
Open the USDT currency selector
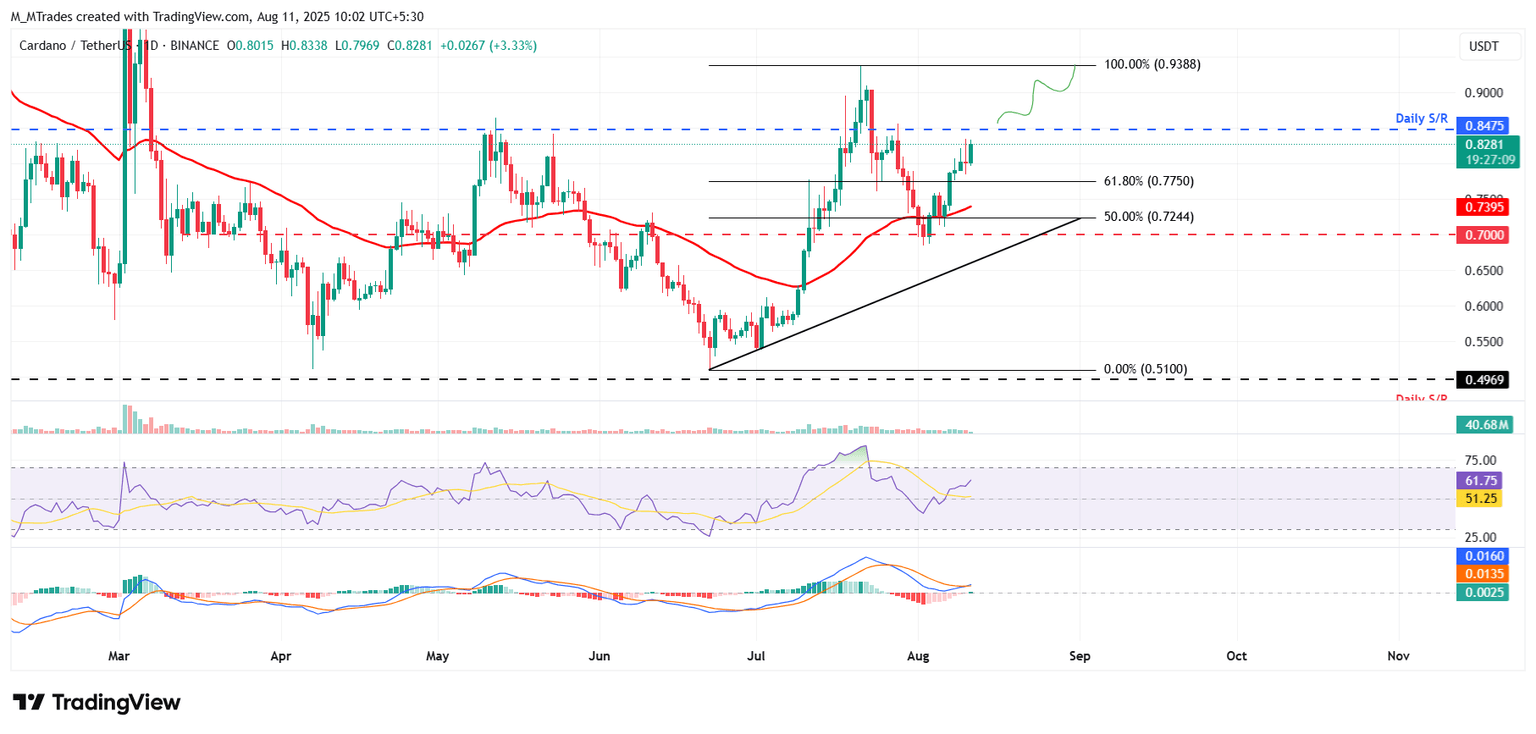pos(1484,46)
